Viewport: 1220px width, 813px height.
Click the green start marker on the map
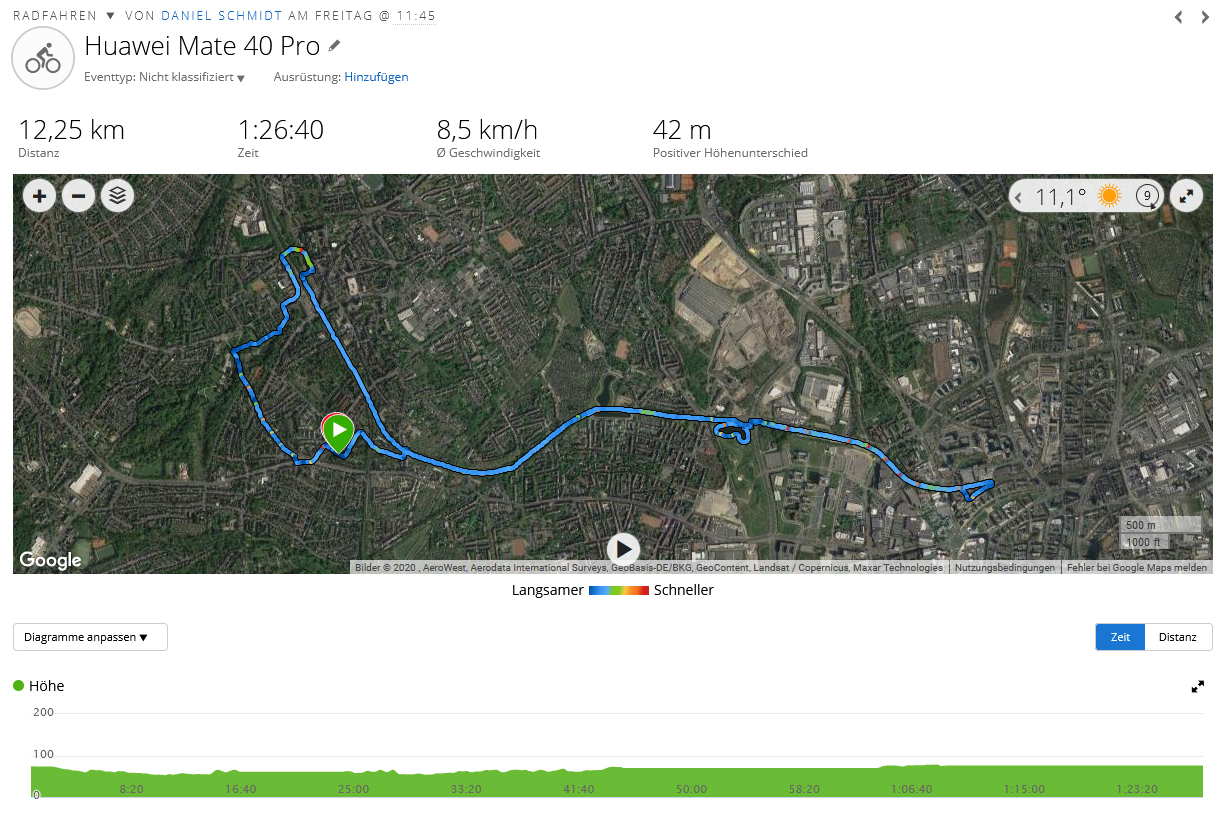pos(338,431)
